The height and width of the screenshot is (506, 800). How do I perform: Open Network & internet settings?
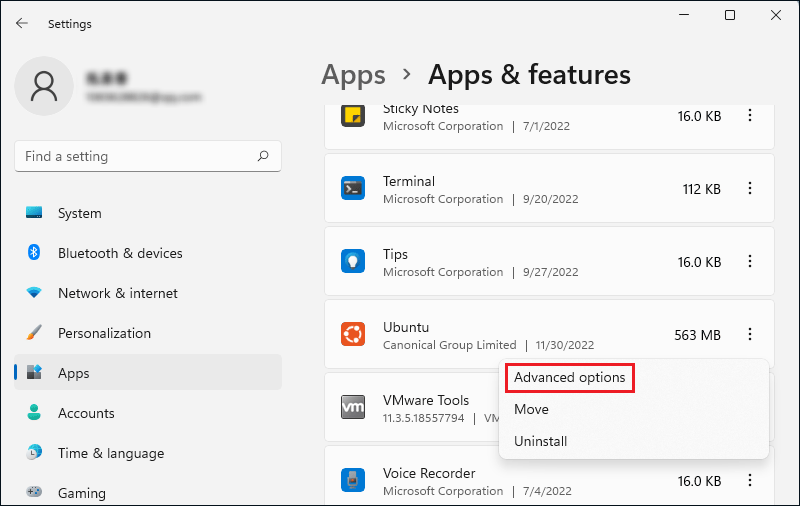(148, 293)
